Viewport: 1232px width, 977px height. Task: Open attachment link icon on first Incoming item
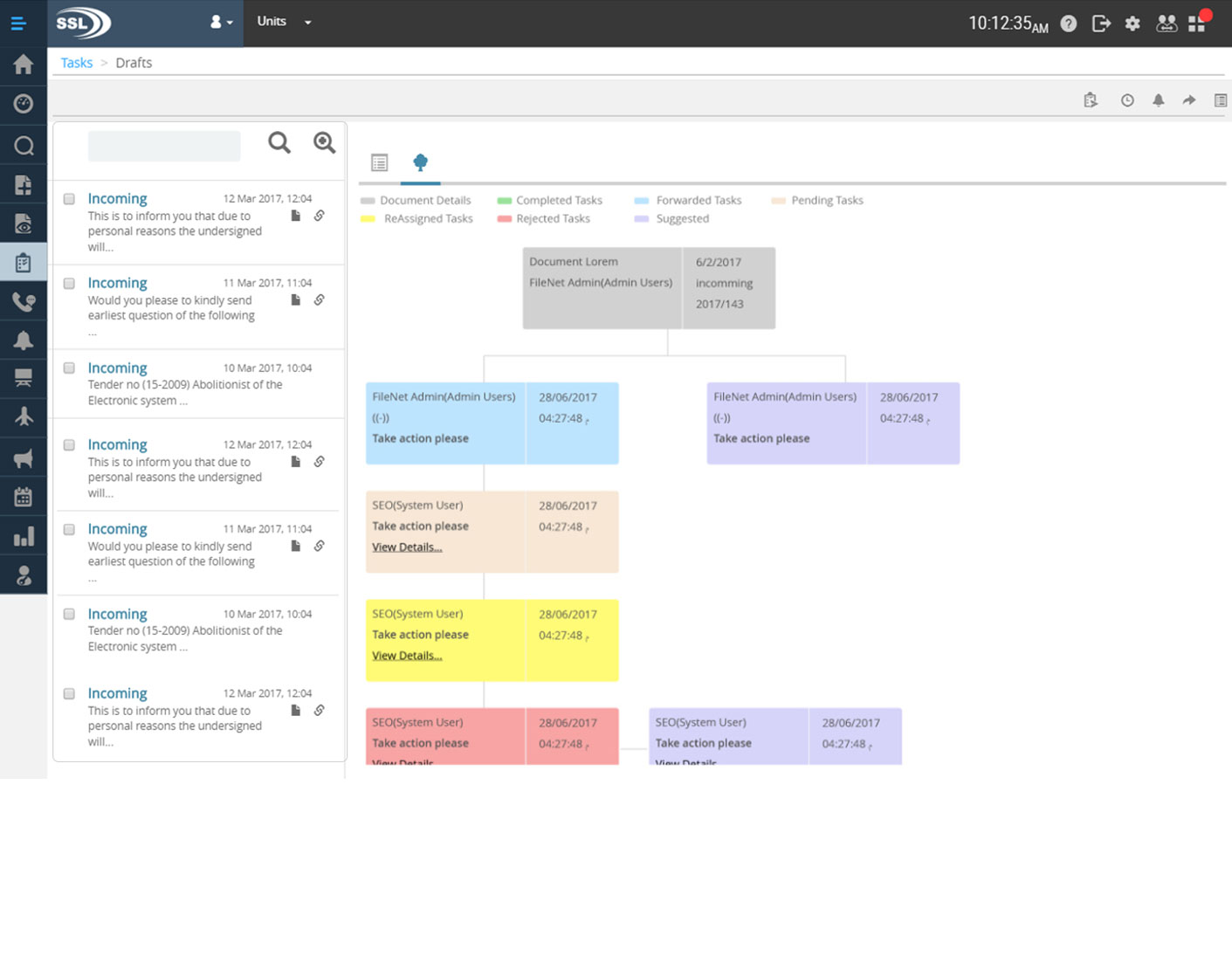point(320,216)
